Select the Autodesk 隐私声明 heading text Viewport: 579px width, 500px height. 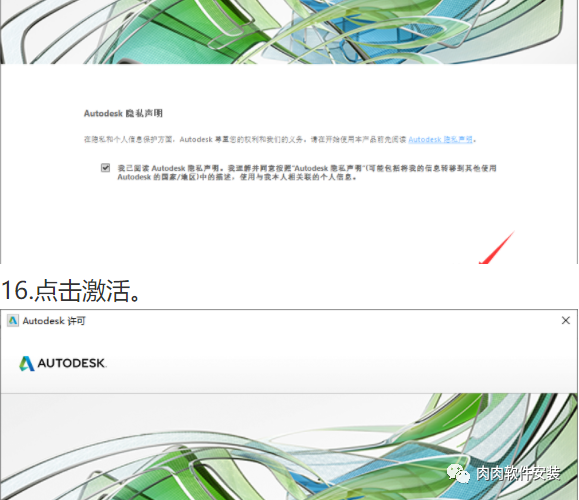[x=123, y=113]
